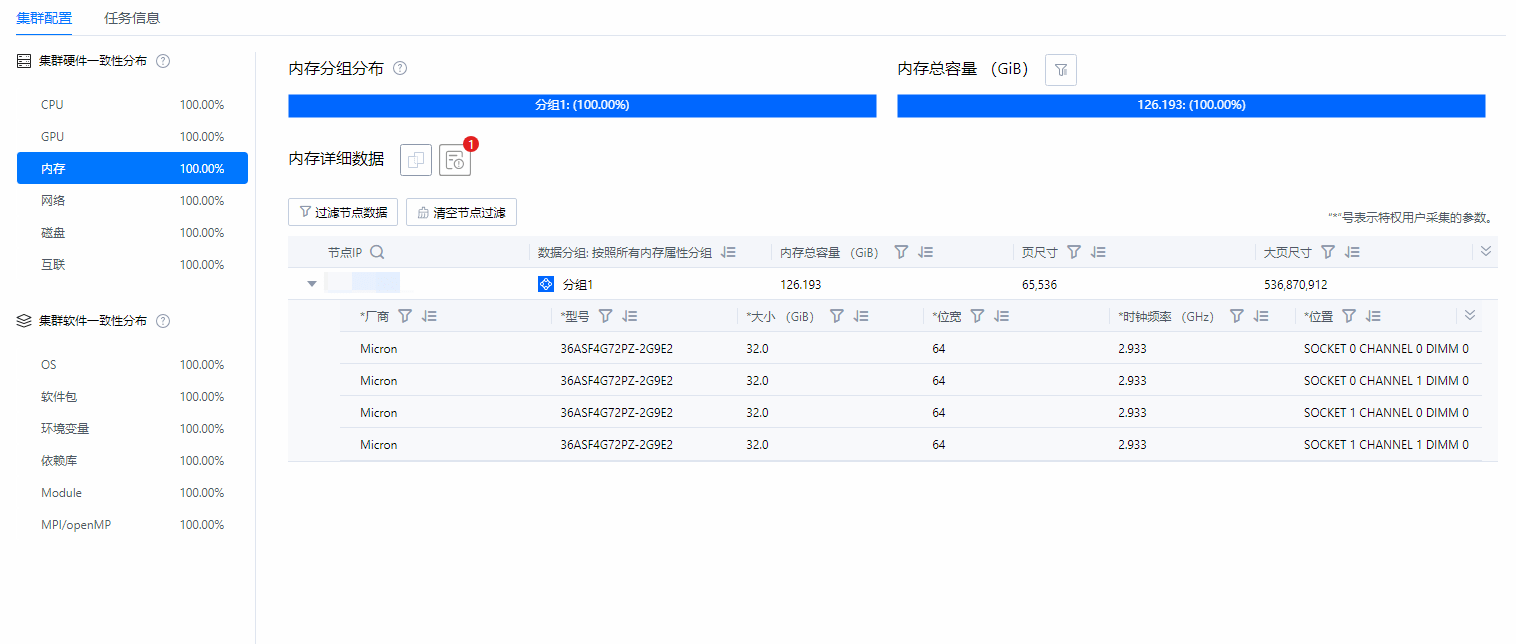Click the 分组1 label in the table row
This screenshot has height=644, width=1516.
[578, 285]
